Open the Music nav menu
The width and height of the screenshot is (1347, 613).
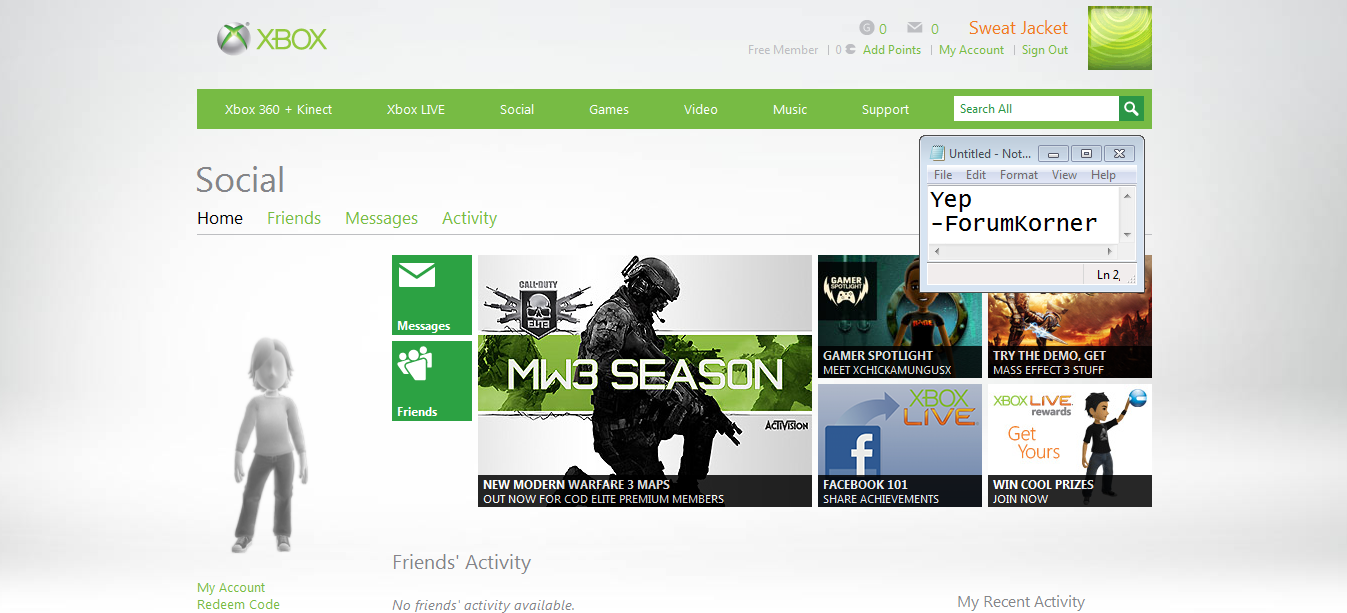pyautogui.click(x=790, y=110)
